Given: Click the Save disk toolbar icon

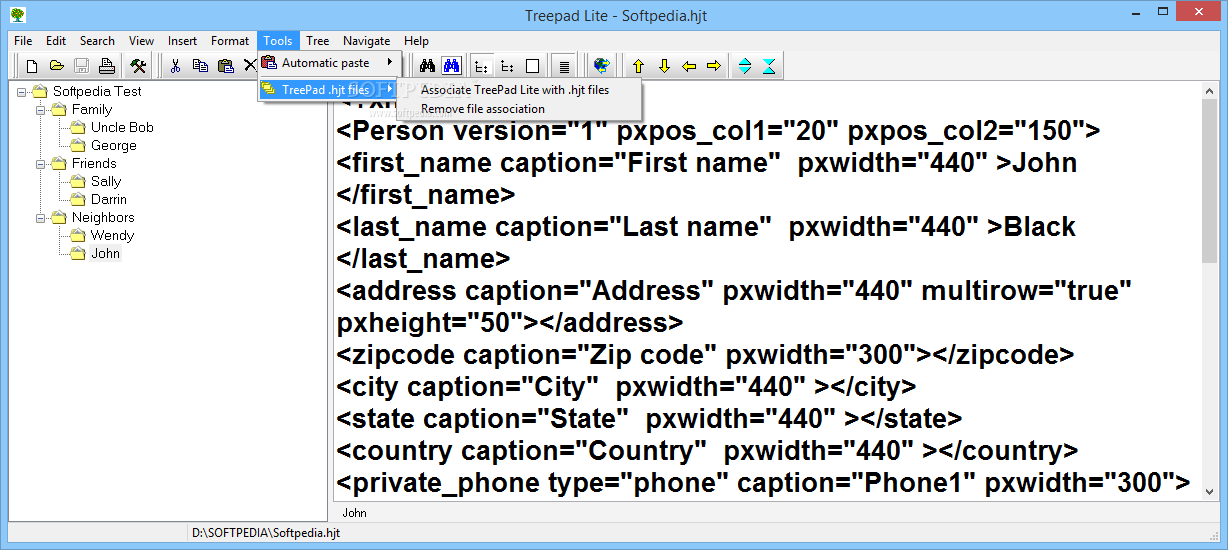Looking at the screenshot, I should click(81, 66).
